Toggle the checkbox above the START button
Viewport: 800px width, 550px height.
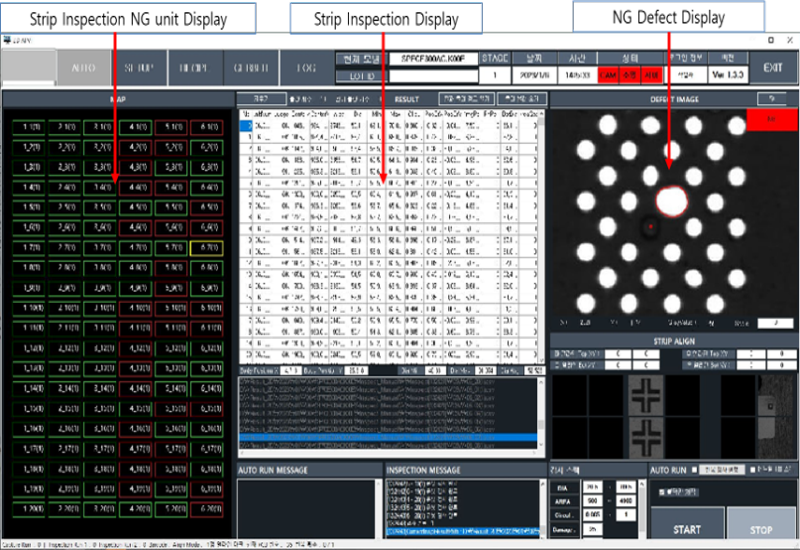tap(662, 491)
